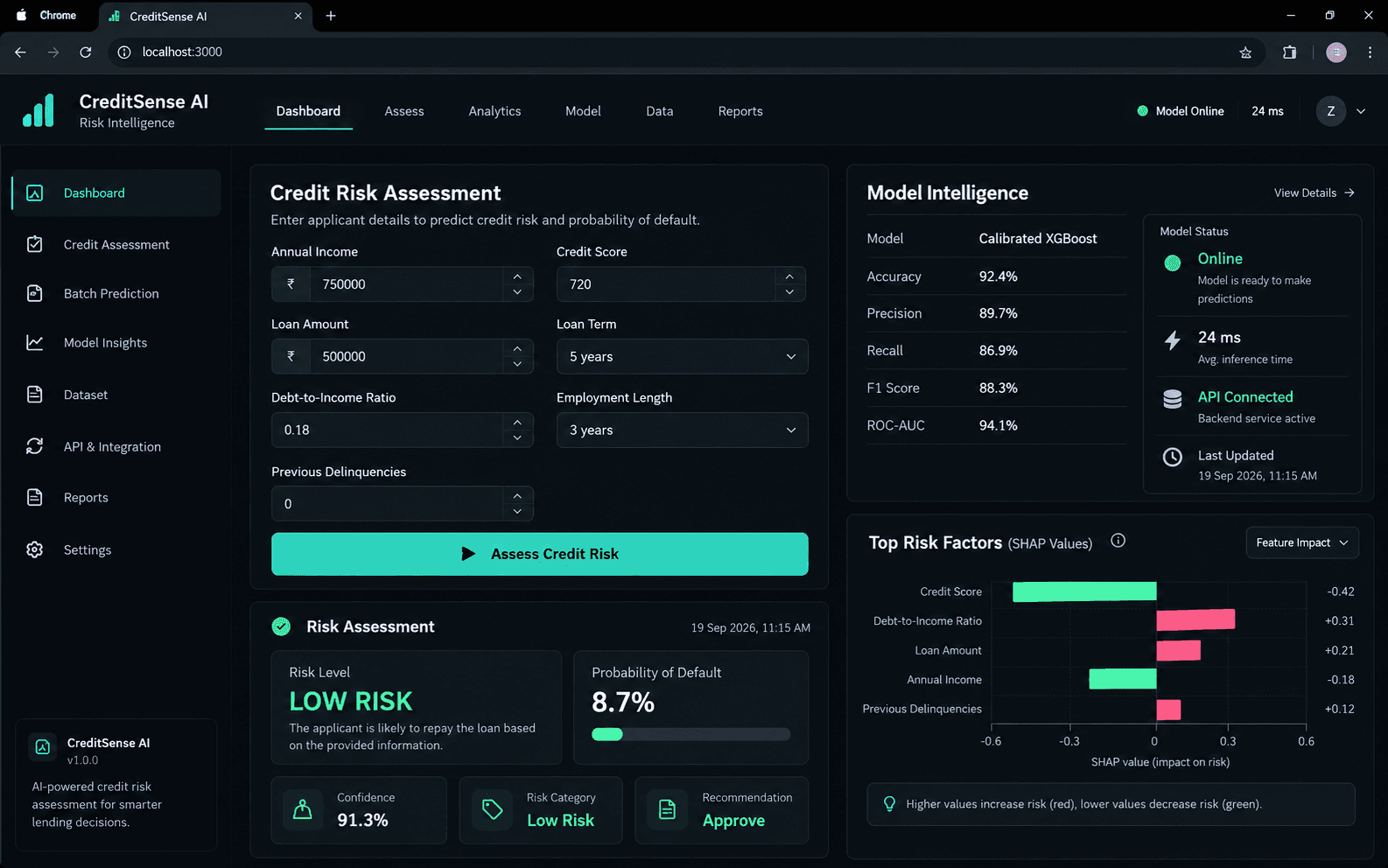Viewport: 1388px width, 868px height.
Task: Focus the Annual Income input field
Action: (402, 283)
